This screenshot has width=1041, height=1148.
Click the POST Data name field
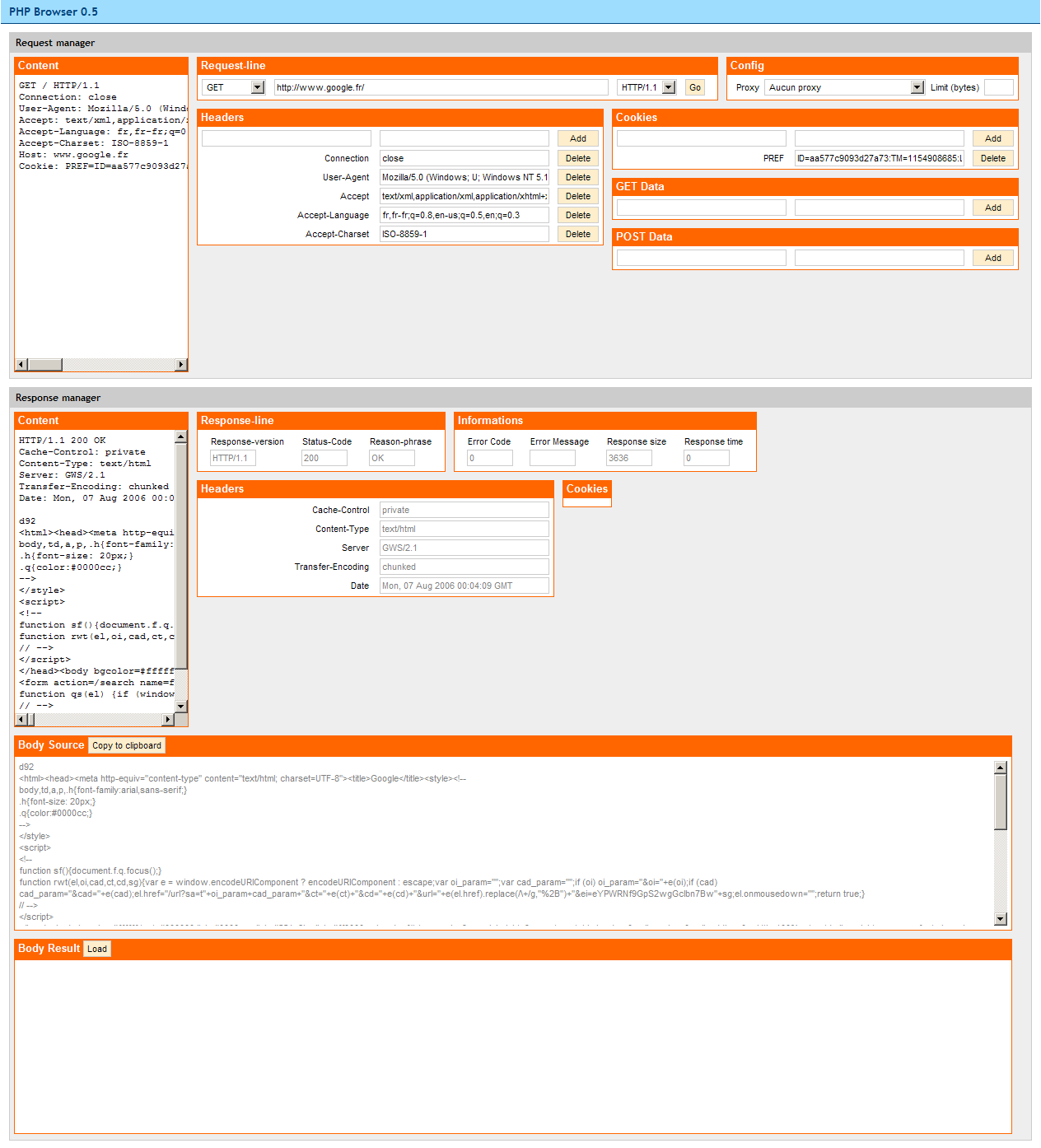tap(702, 258)
